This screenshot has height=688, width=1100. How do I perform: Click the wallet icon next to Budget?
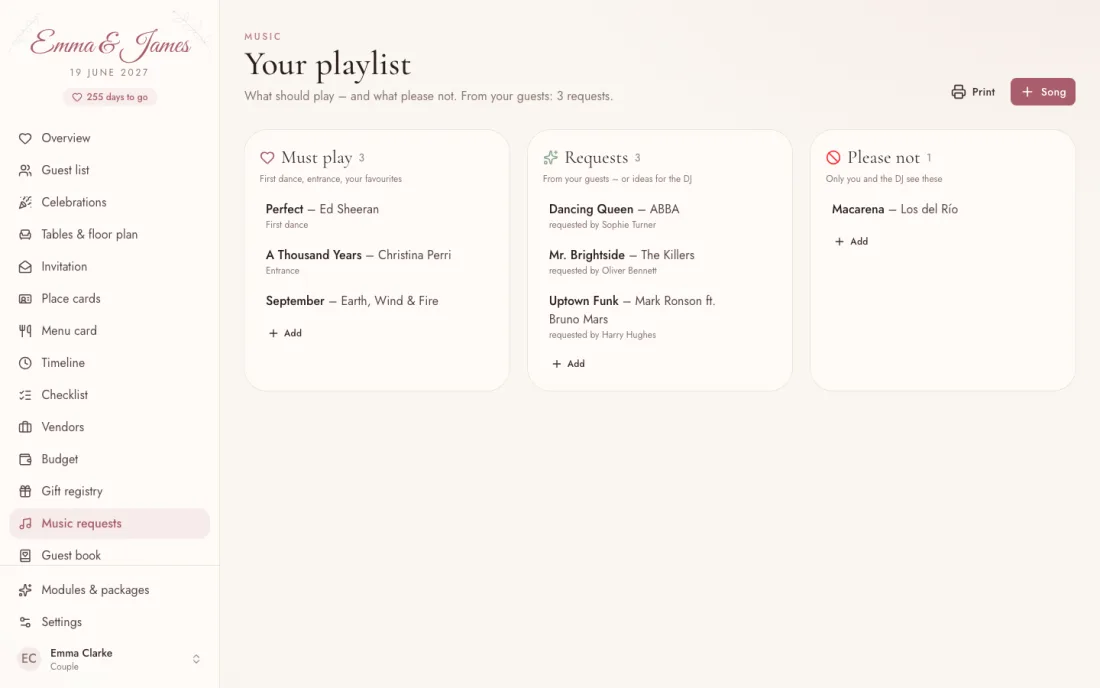point(25,459)
